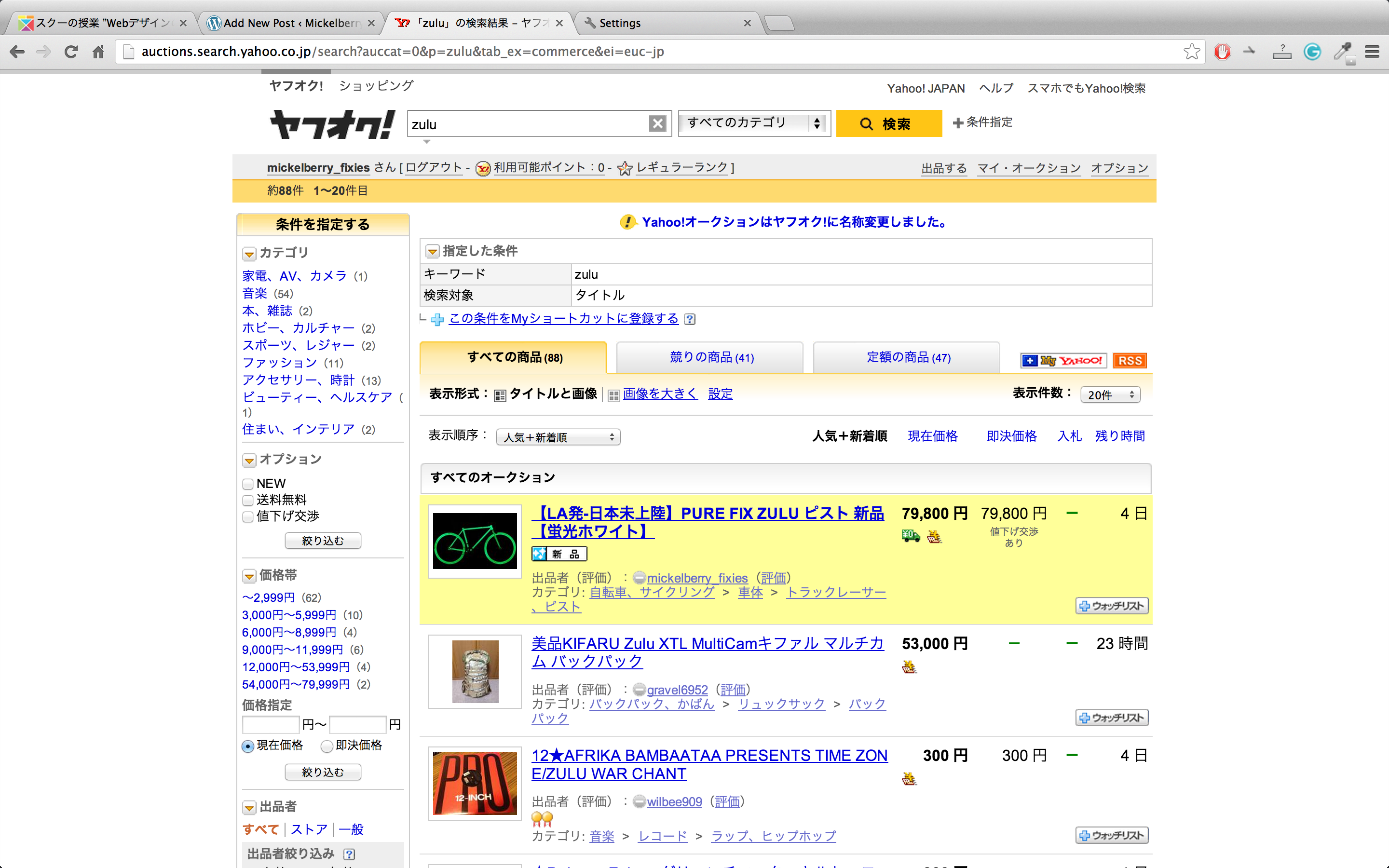Reload the page with the refresh icon
Viewport: 1389px width, 868px height.
pos(71,52)
